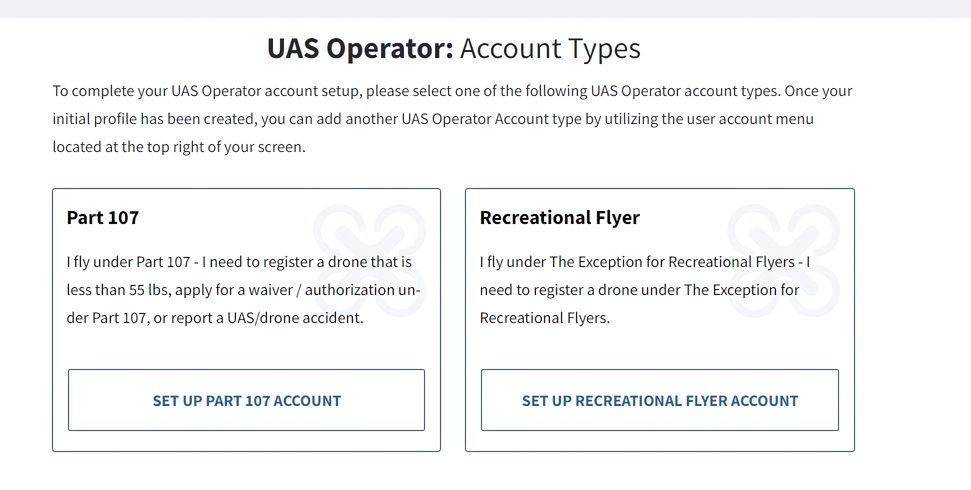Click intro line starting "To complete your UAS Operator"
The image size is (971, 490).
click(x=452, y=91)
